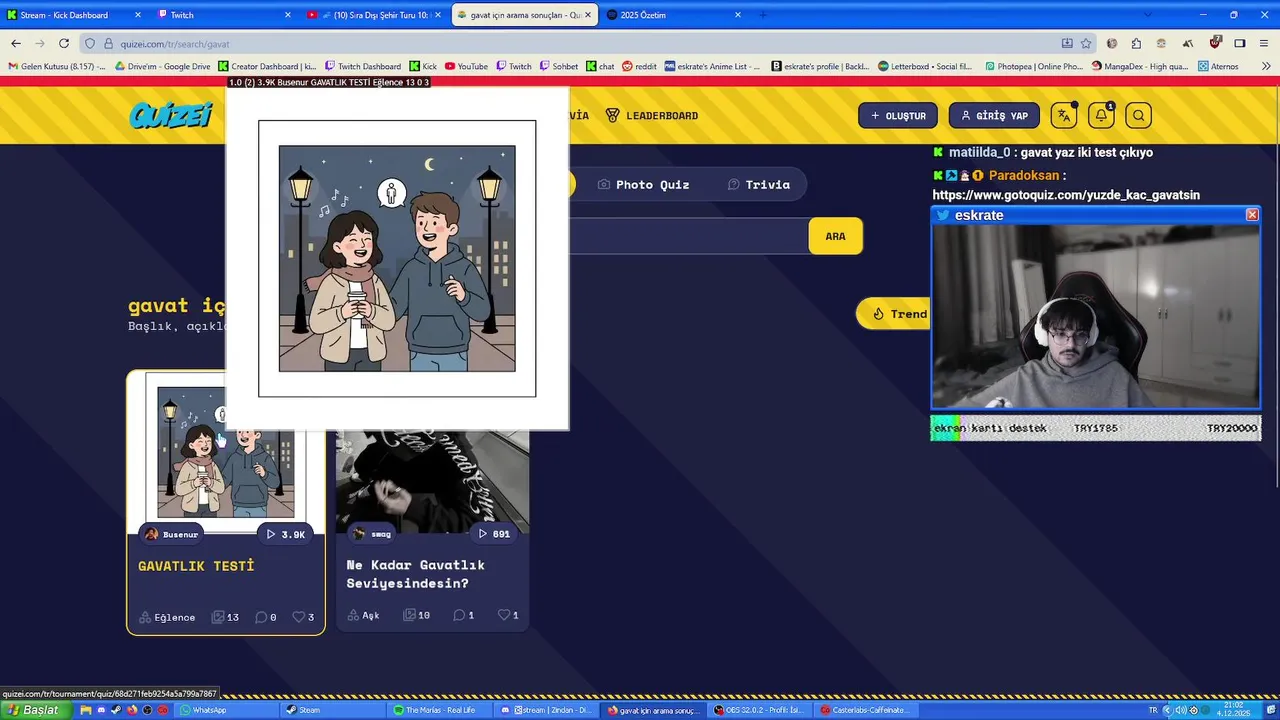Click the heart icon on GAVATLIK TESTİ card
This screenshot has width=1280, height=720.
[298, 617]
